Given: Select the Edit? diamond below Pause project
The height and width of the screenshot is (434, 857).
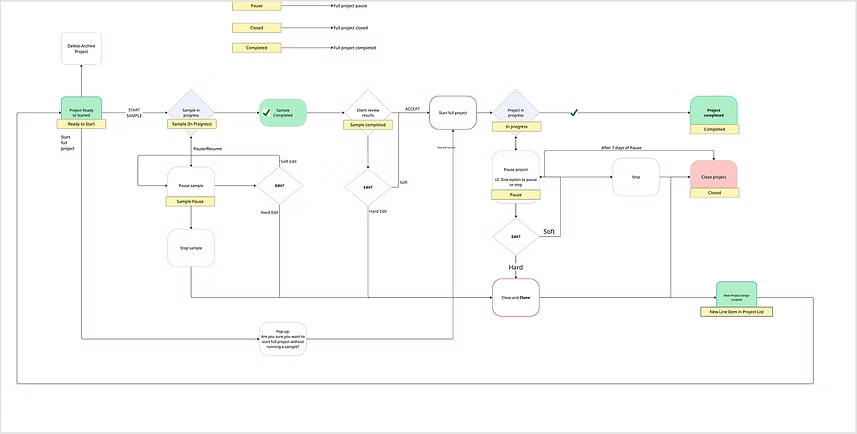Looking at the screenshot, I should [x=515, y=237].
